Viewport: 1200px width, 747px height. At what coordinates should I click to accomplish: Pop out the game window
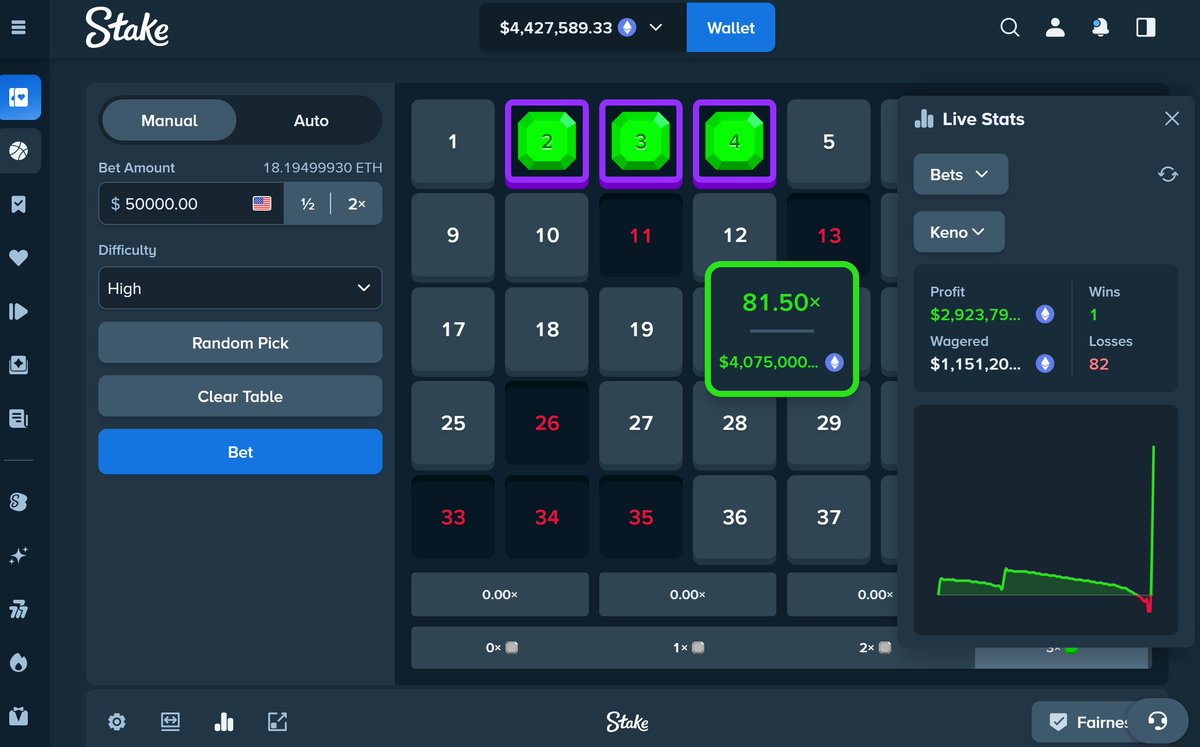coord(277,721)
